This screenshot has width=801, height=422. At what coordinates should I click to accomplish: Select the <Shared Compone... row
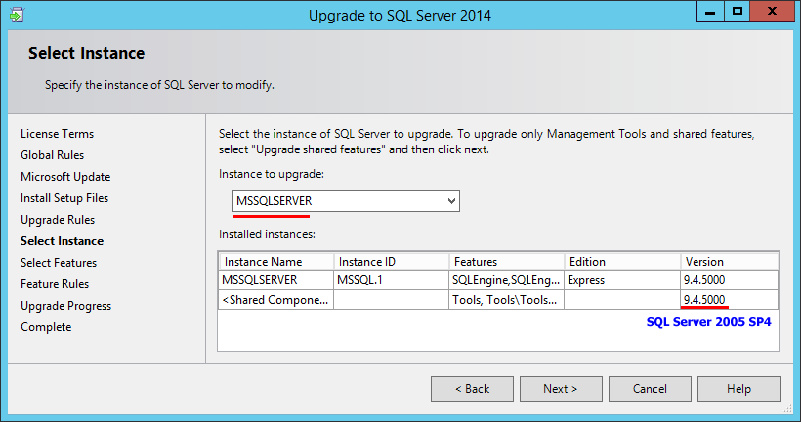point(499,300)
